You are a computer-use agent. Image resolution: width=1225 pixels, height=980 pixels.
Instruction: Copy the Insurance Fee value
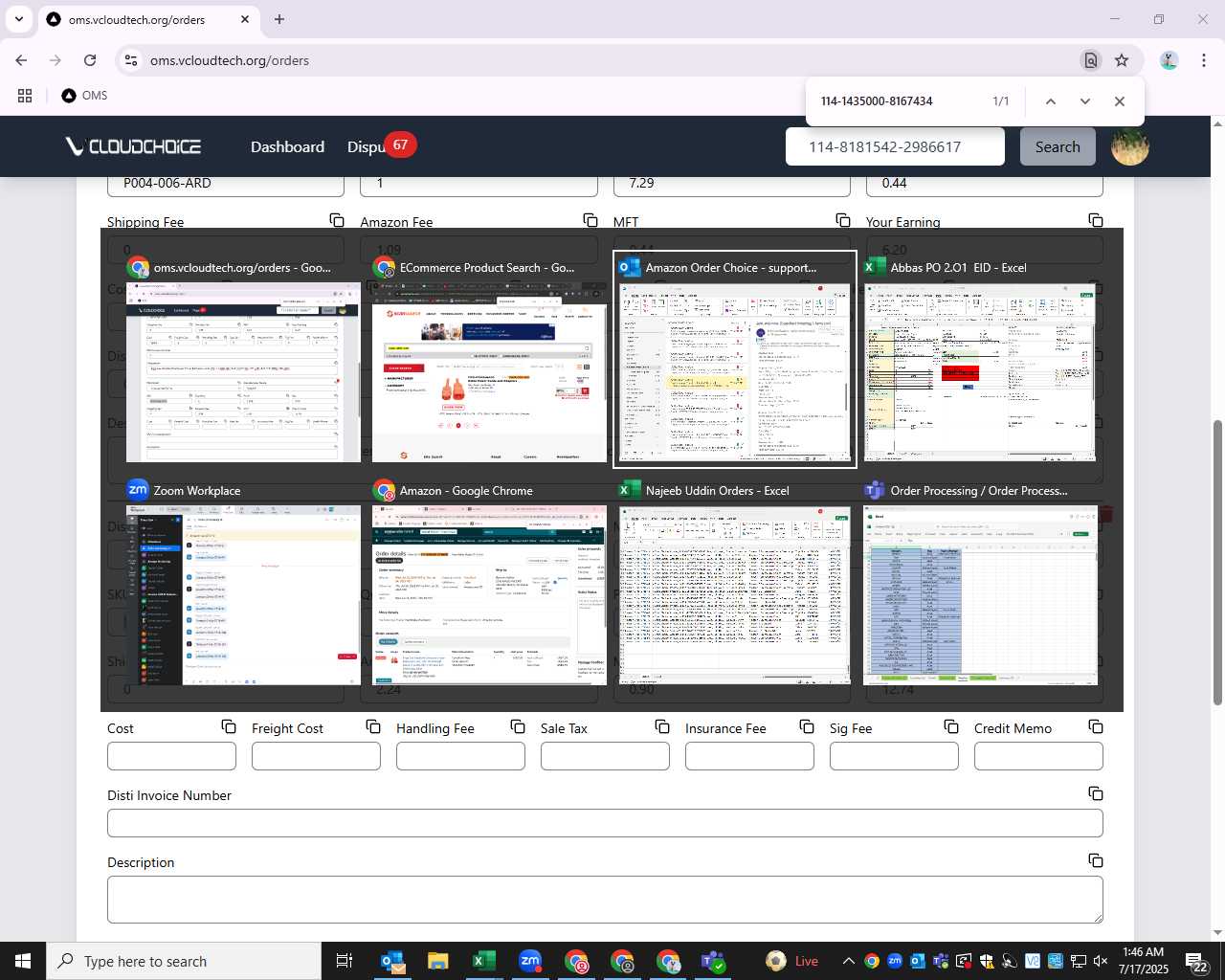[x=807, y=727]
